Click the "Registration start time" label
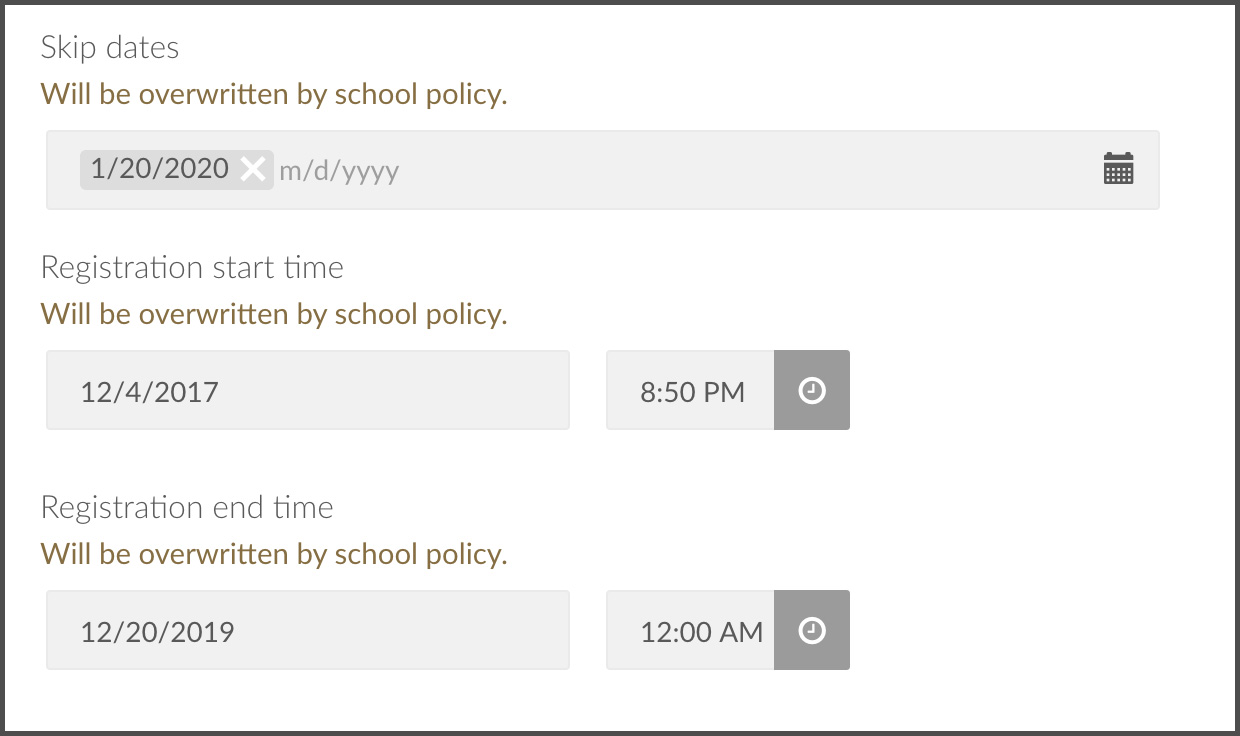The image size is (1240, 736). point(192,267)
